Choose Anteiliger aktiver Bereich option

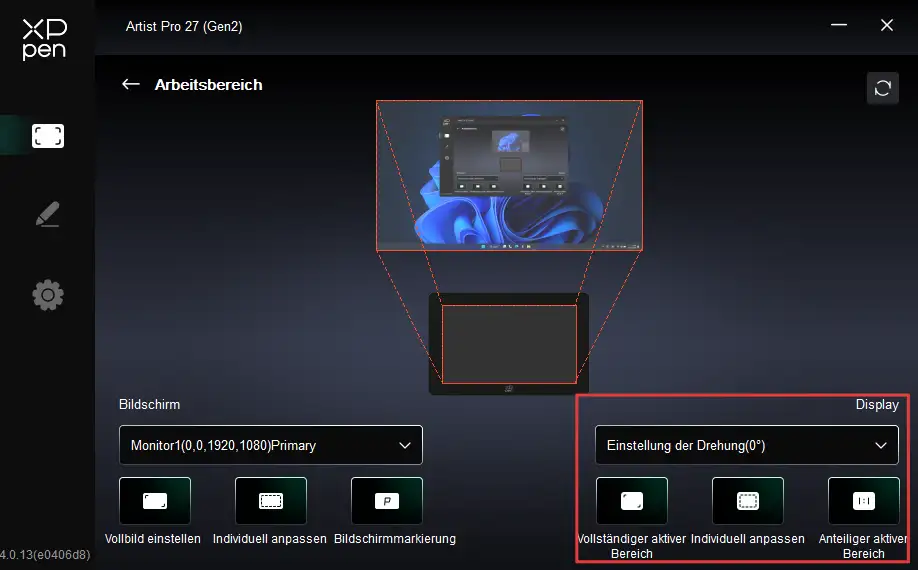(x=863, y=501)
